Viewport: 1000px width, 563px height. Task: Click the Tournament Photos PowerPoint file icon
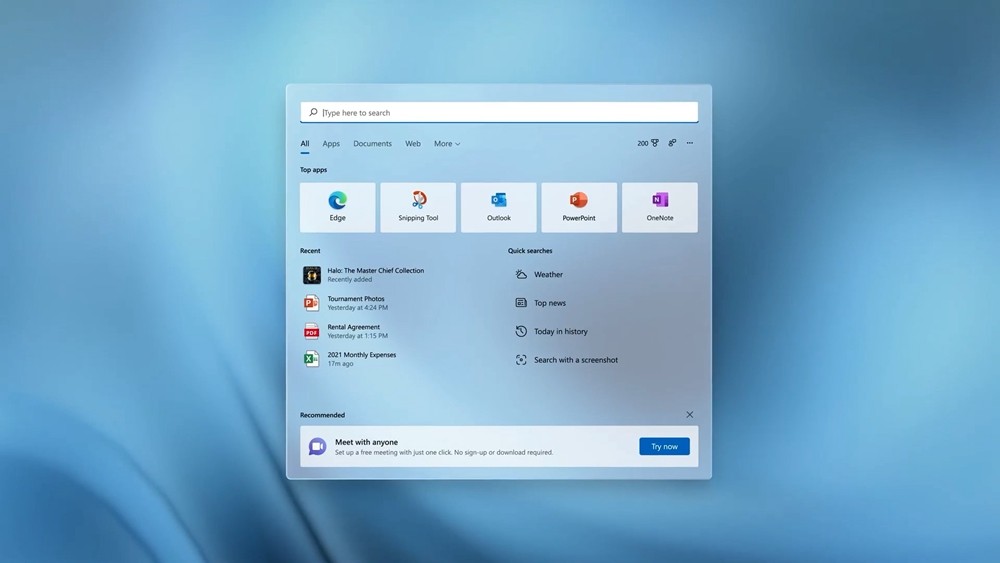(311, 303)
